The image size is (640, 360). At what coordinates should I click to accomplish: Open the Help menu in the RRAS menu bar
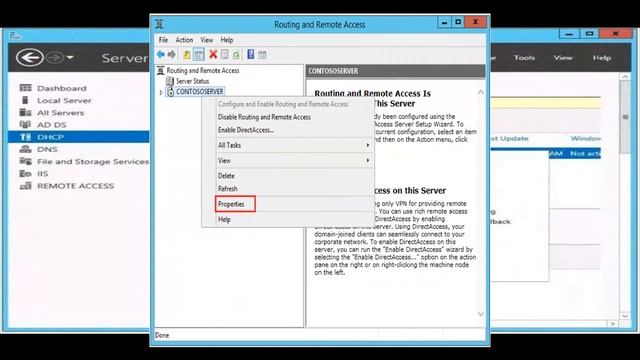(227, 40)
